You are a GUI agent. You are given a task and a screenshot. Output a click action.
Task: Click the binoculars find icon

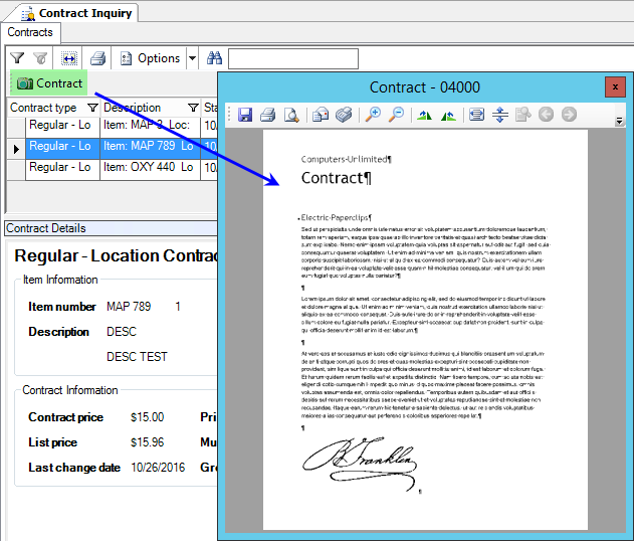point(214,59)
